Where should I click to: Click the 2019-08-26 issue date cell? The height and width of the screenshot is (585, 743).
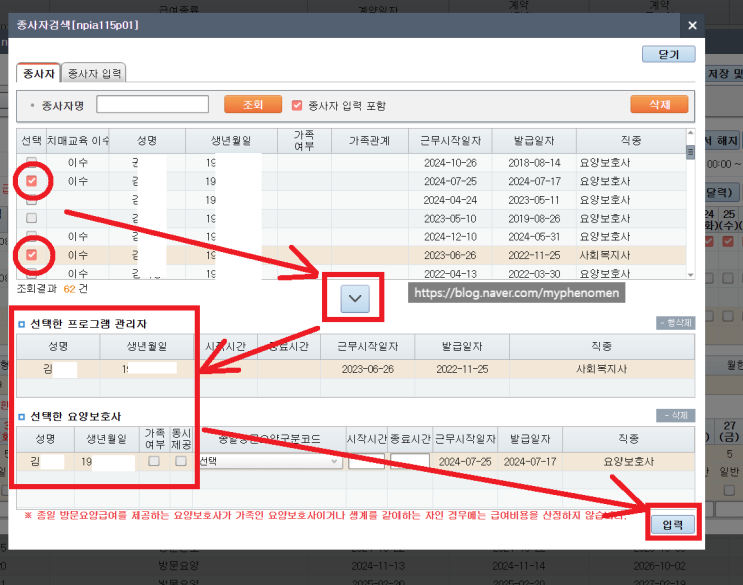pyautogui.click(x=534, y=218)
